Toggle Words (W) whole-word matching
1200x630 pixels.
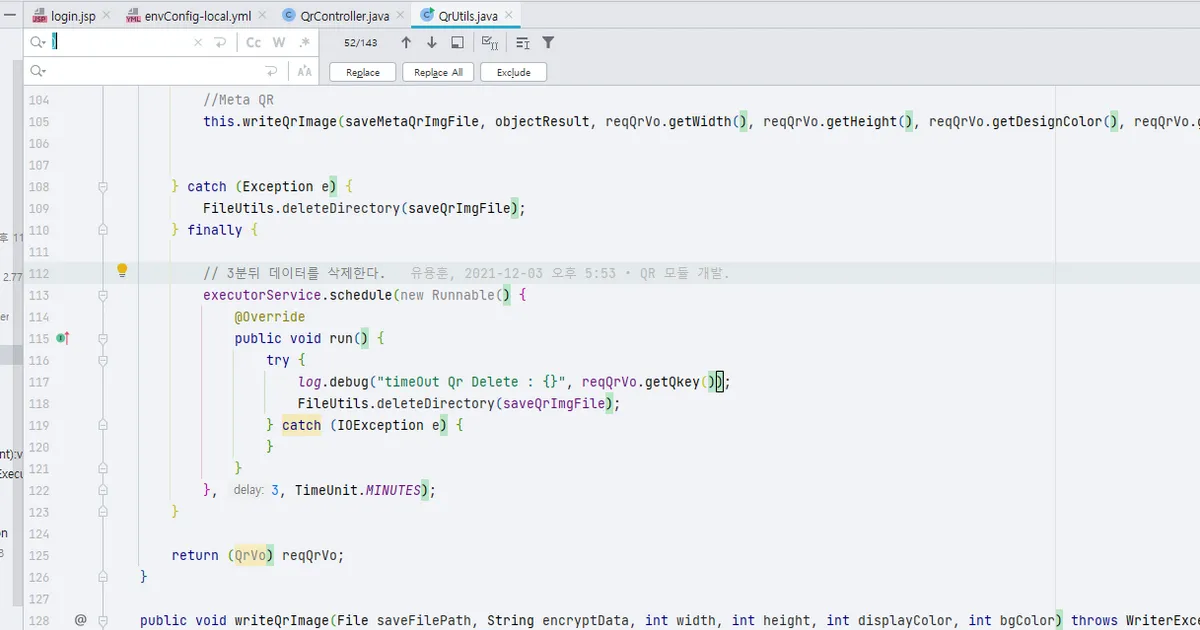(x=279, y=43)
